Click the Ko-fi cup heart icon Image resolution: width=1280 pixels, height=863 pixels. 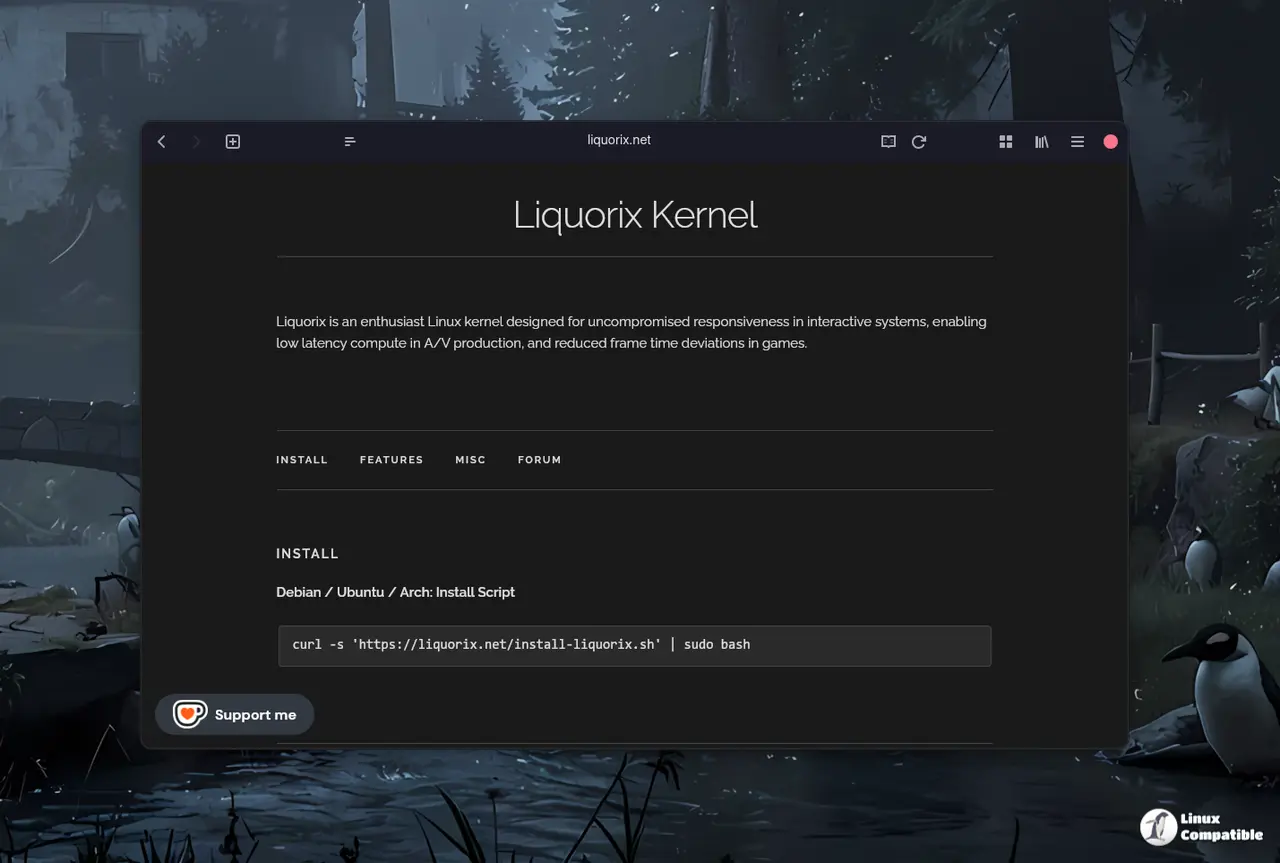(189, 714)
